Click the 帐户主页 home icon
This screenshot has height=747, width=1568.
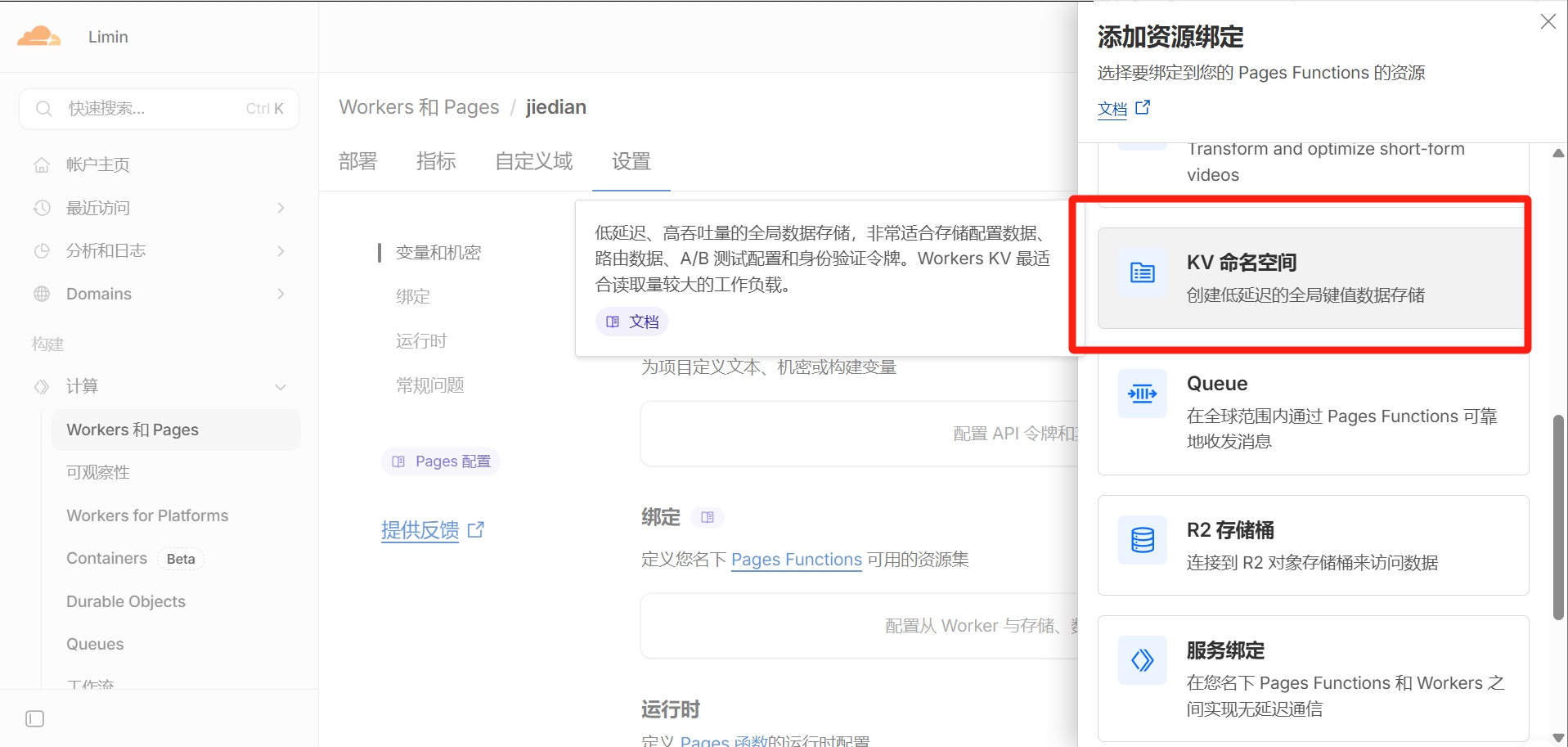[42, 164]
